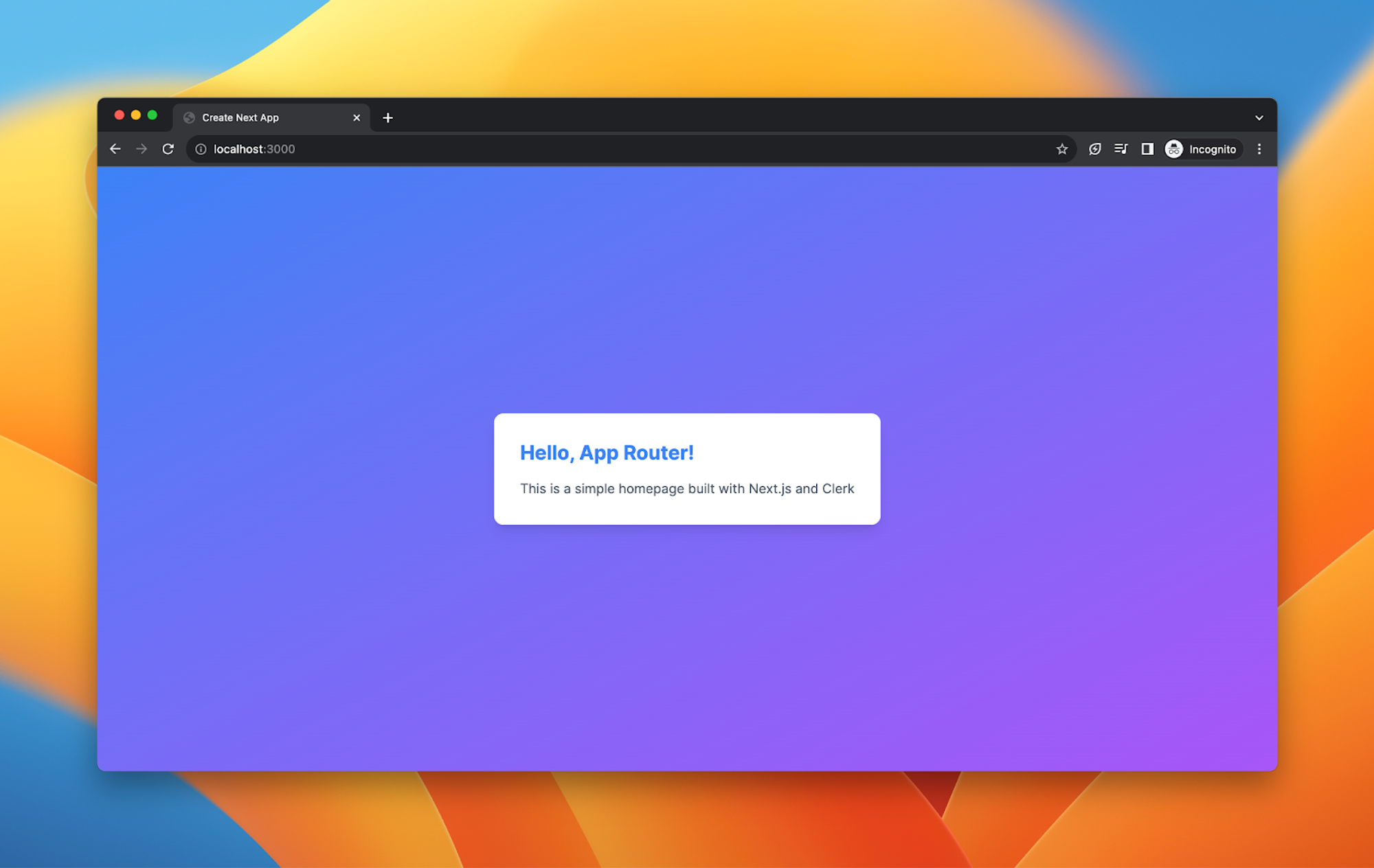Open the Chrome three-dot menu

coord(1259,149)
